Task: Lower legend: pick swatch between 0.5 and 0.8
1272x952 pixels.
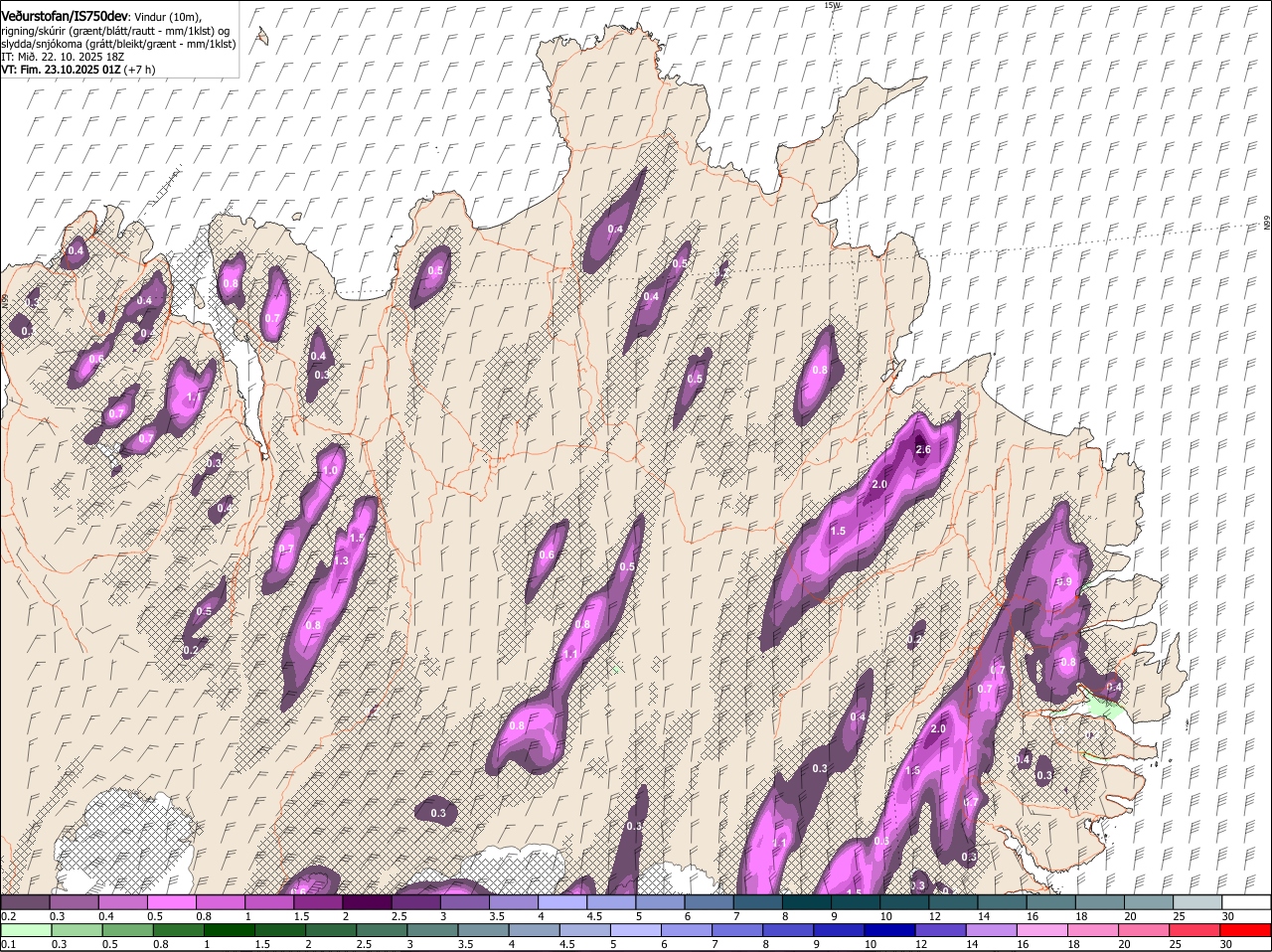Action: click(x=127, y=930)
